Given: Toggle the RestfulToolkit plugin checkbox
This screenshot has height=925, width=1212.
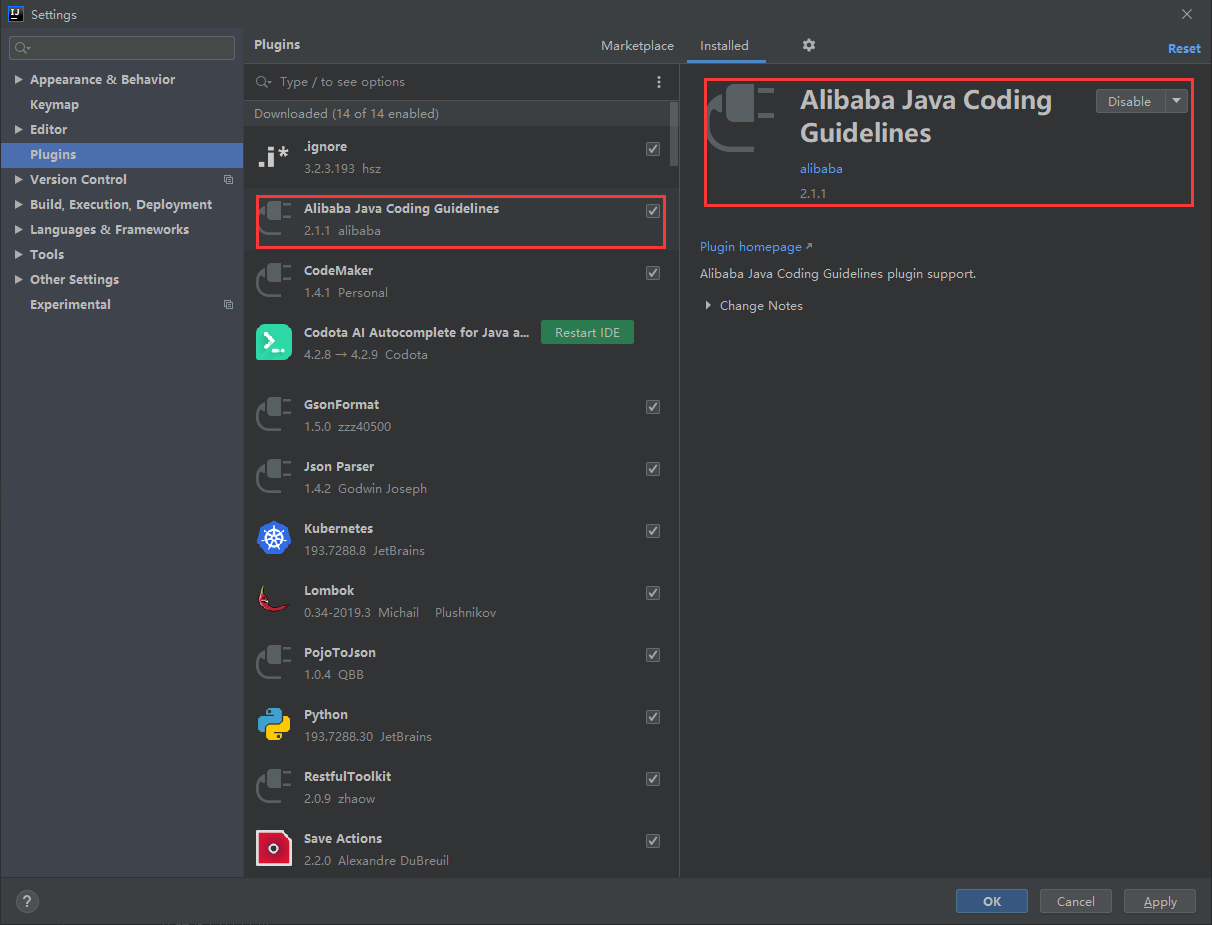Looking at the screenshot, I should pos(653,779).
